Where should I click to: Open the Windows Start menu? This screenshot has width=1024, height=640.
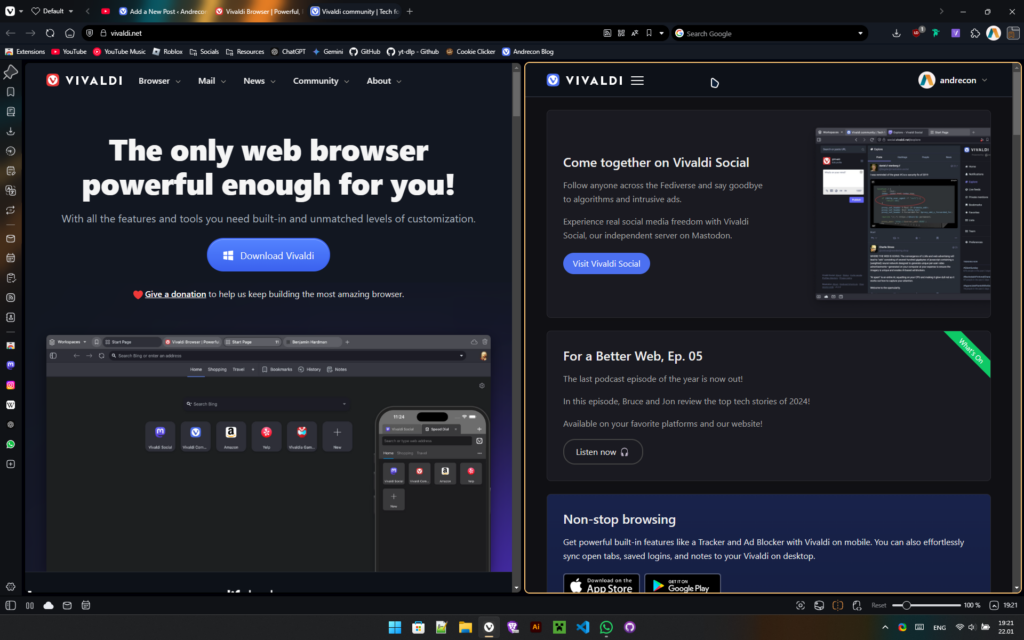(394, 627)
